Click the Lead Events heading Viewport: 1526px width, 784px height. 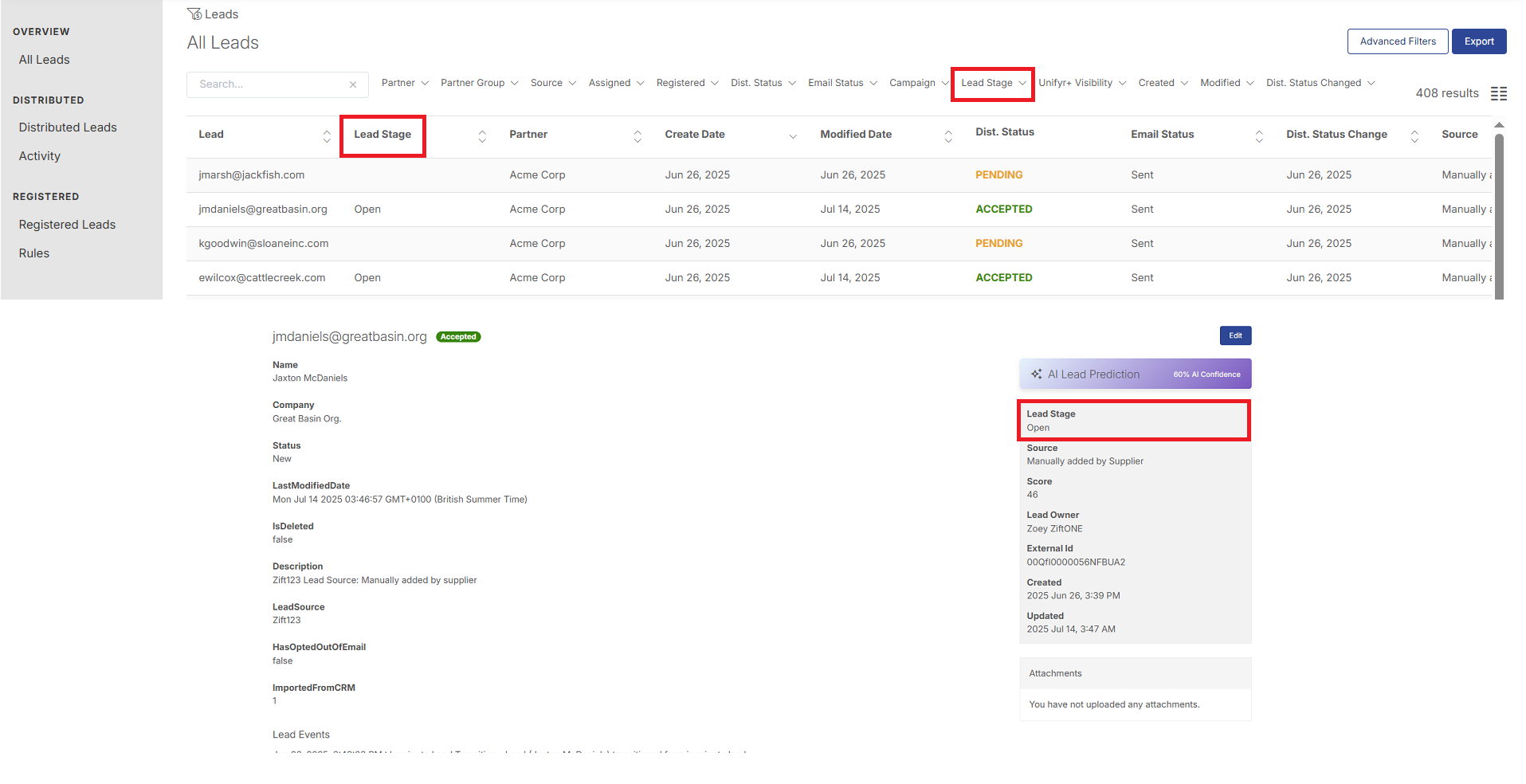pyautogui.click(x=301, y=735)
